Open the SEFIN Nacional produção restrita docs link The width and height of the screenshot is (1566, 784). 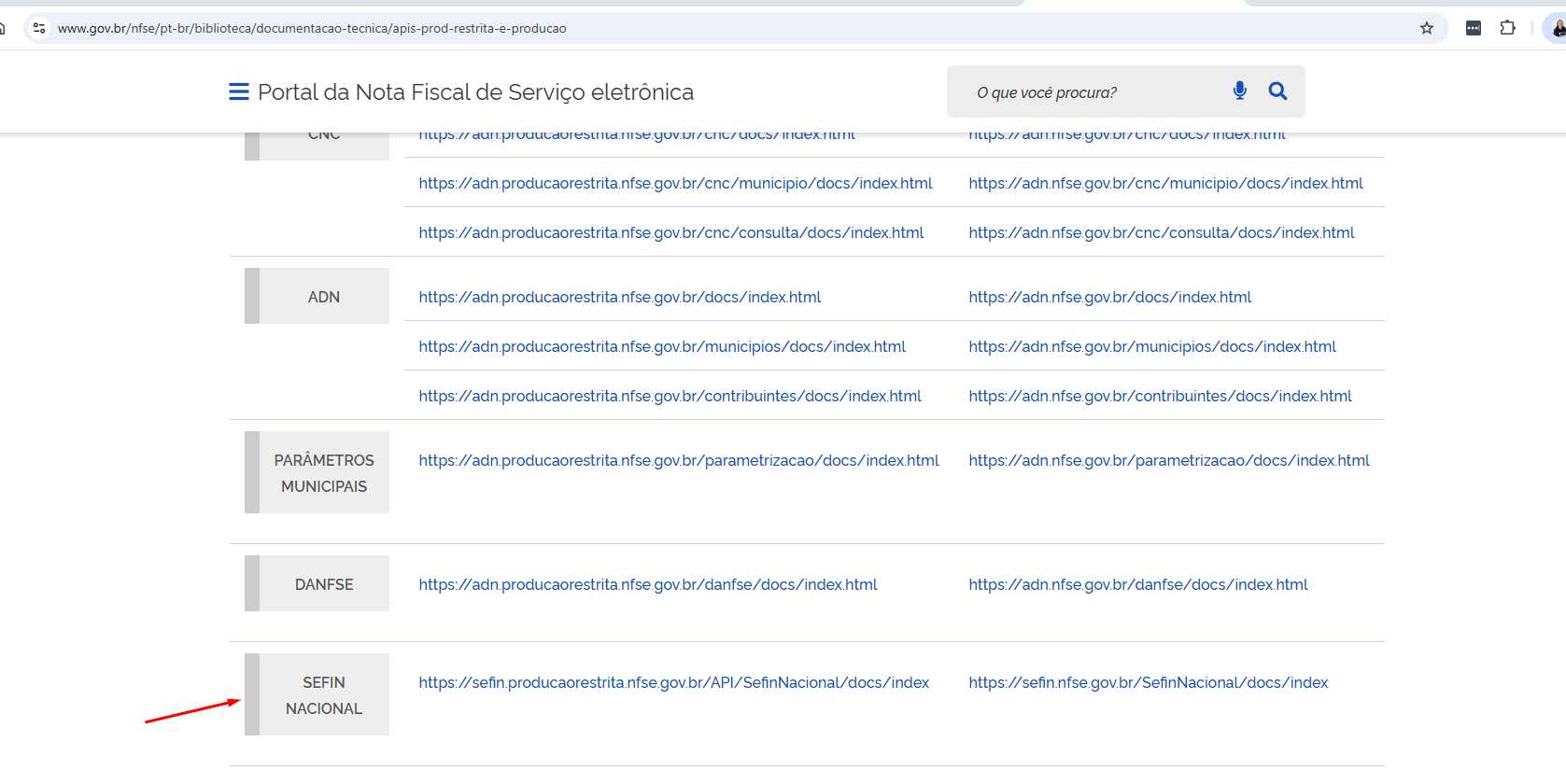673,682
